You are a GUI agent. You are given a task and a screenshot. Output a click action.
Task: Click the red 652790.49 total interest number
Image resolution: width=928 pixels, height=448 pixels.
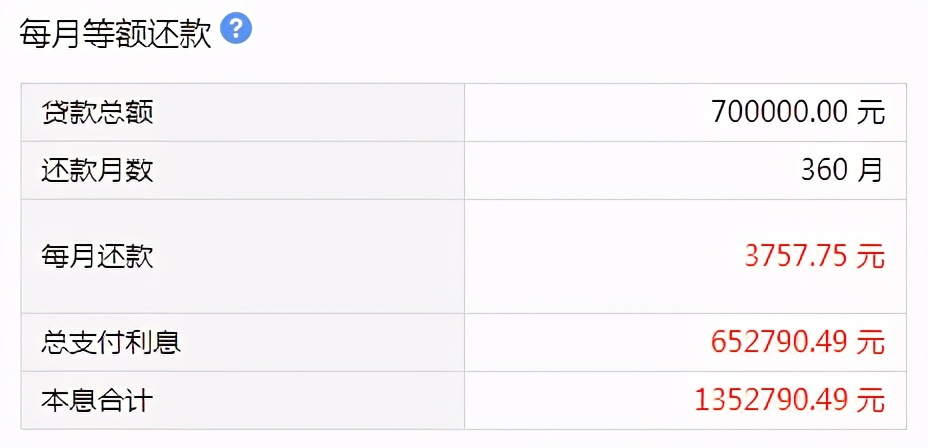coord(780,342)
